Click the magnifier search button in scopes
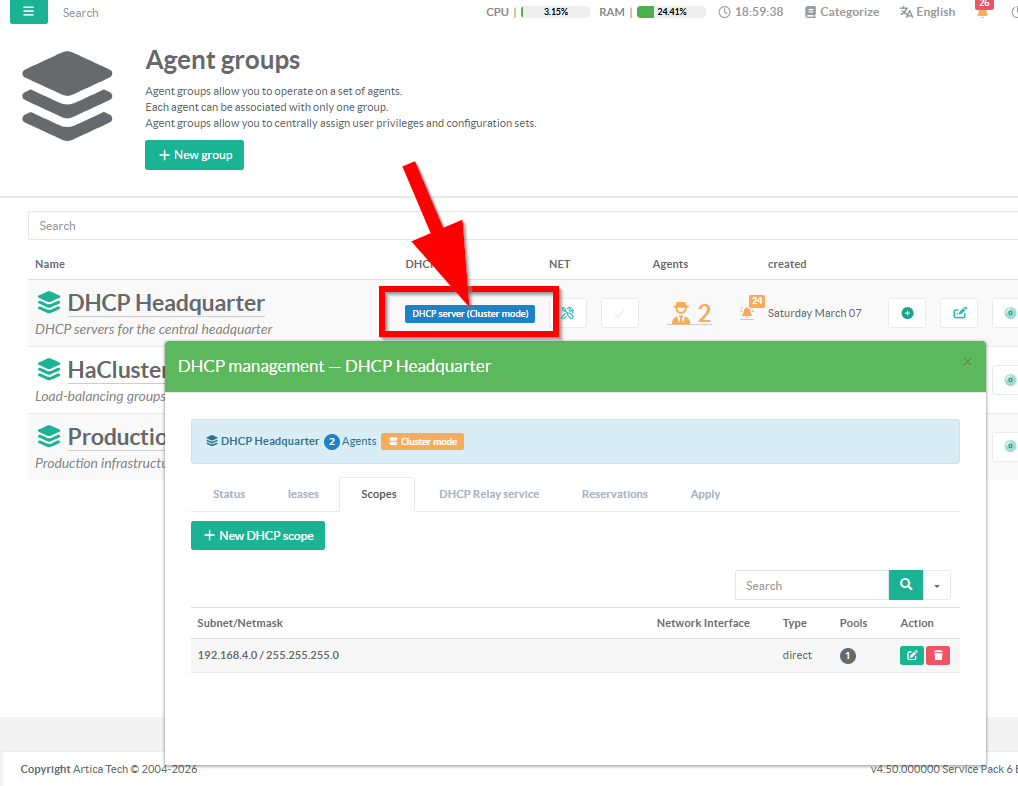The width and height of the screenshot is (1018, 786). [905, 585]
